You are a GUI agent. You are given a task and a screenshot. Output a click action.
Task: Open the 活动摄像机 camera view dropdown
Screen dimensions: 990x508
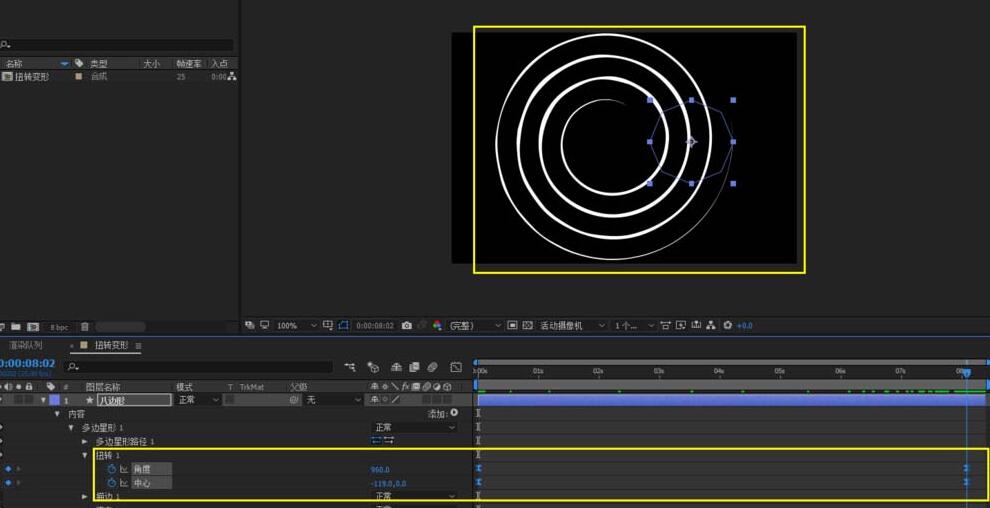tap(572, 326)
